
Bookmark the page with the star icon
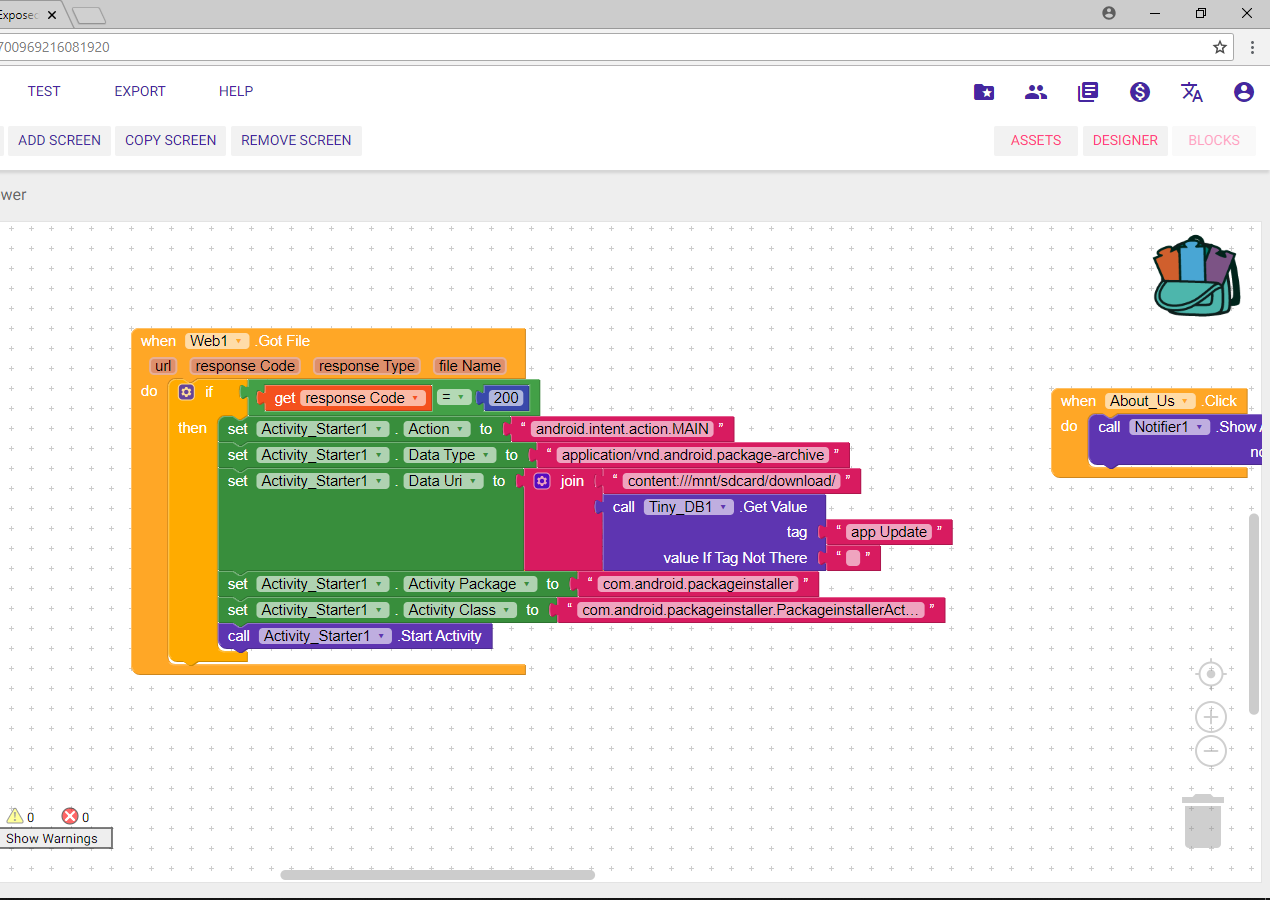1220,47
